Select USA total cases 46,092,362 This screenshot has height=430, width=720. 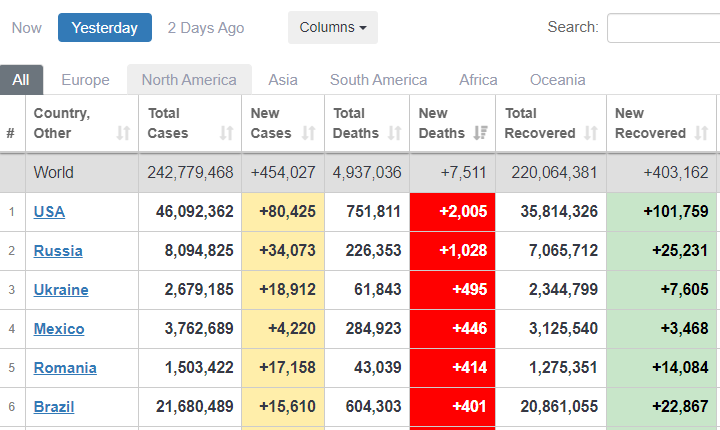[195, 212]
